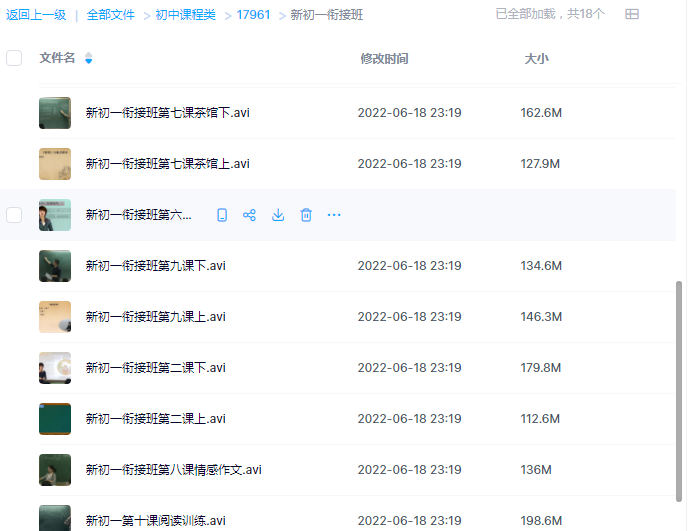Open 新初一衔接班第七课茶馆下.avi thumbnail
The height and width of the screenshot is (531, 698).
coord(54,113)
